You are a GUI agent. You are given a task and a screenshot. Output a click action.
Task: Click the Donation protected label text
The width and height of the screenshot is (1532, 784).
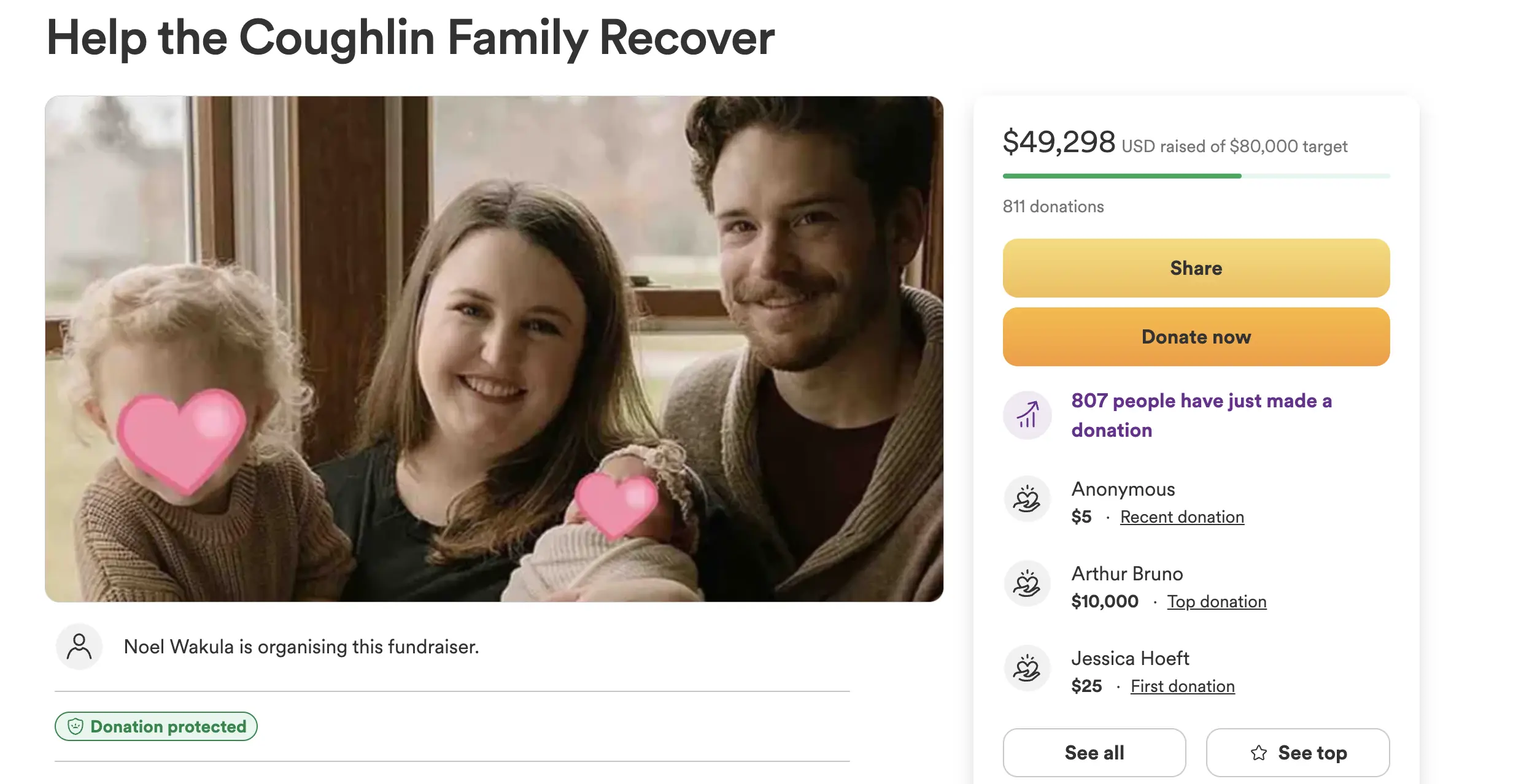click(x=168, y=726)
